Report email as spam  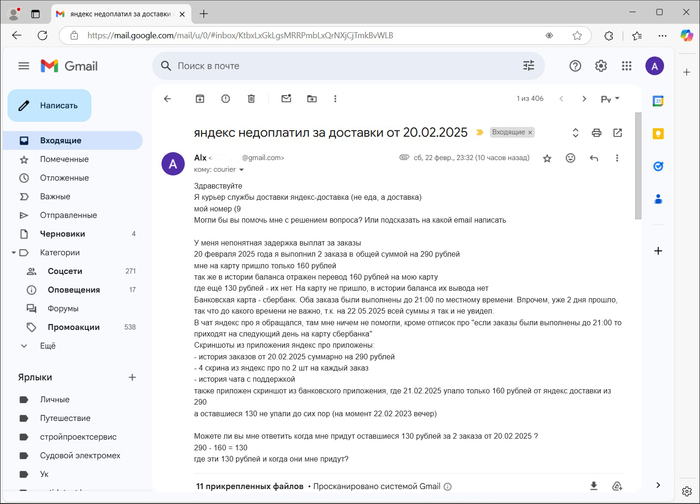(x=225, y=99)
